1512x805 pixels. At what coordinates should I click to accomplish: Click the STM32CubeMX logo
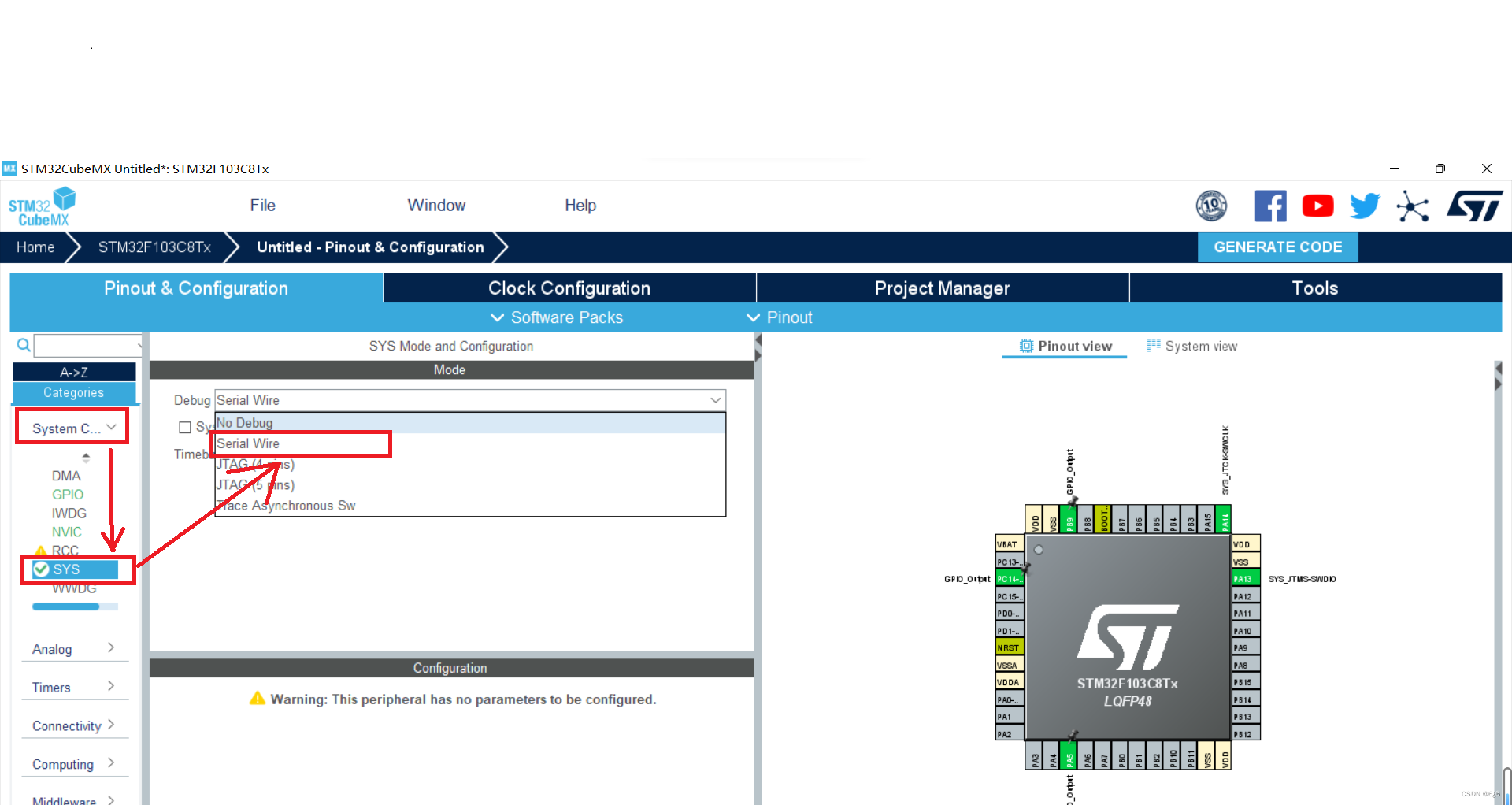click(x=42, y=206)
